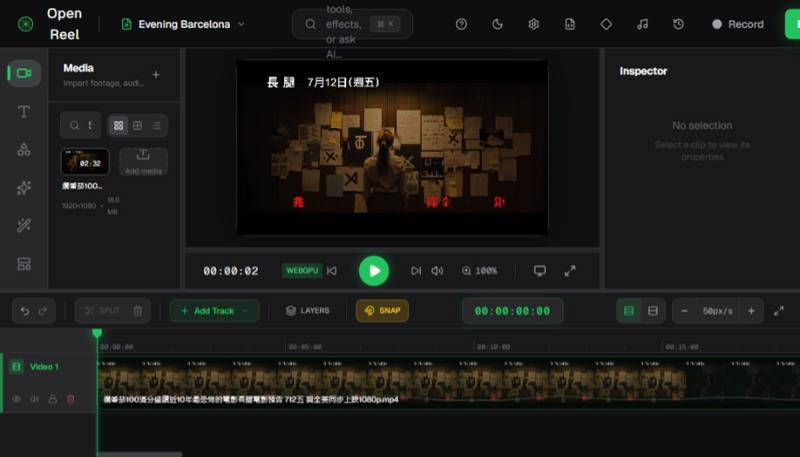Image resolution: width=800 pixels, height=457 pixels.
Task: Click the green playhead marker
Action: (x=97, y=333)
